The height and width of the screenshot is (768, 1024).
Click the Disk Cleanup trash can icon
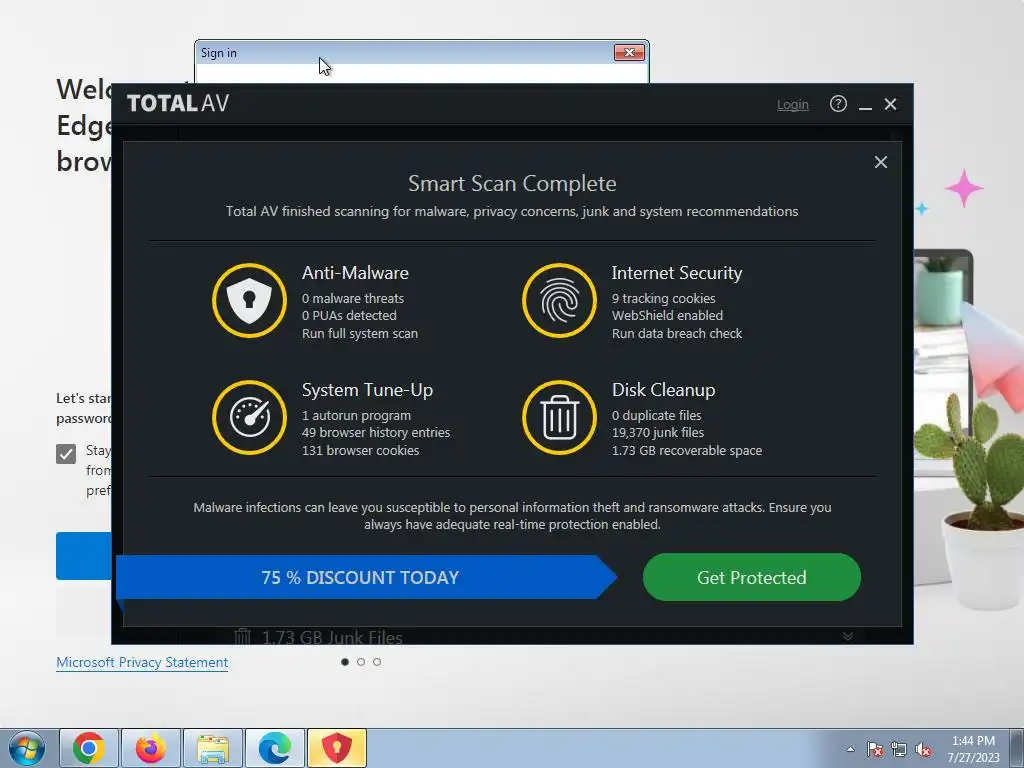click(x=559, y=417)
